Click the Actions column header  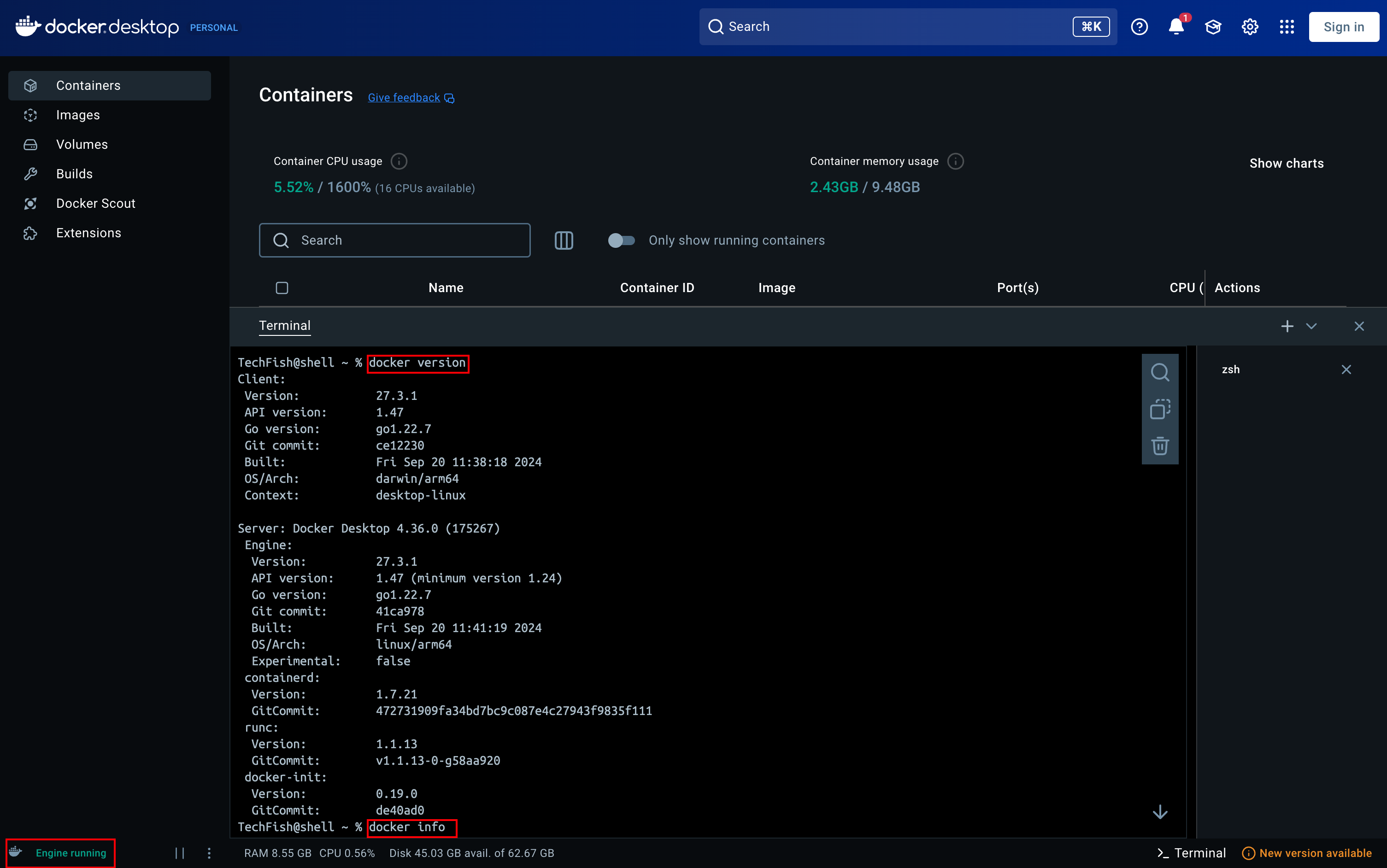(x=1237, y=287)
